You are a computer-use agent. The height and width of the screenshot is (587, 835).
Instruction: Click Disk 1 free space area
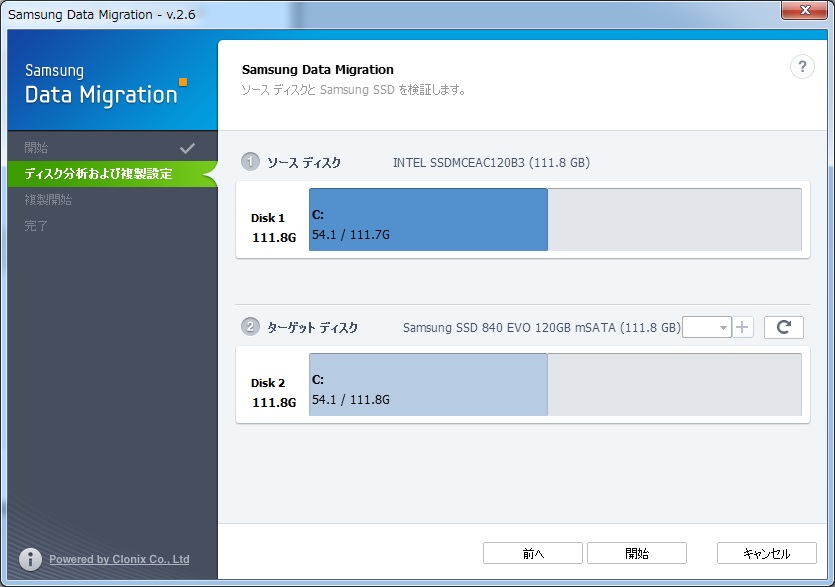point(675,219)
